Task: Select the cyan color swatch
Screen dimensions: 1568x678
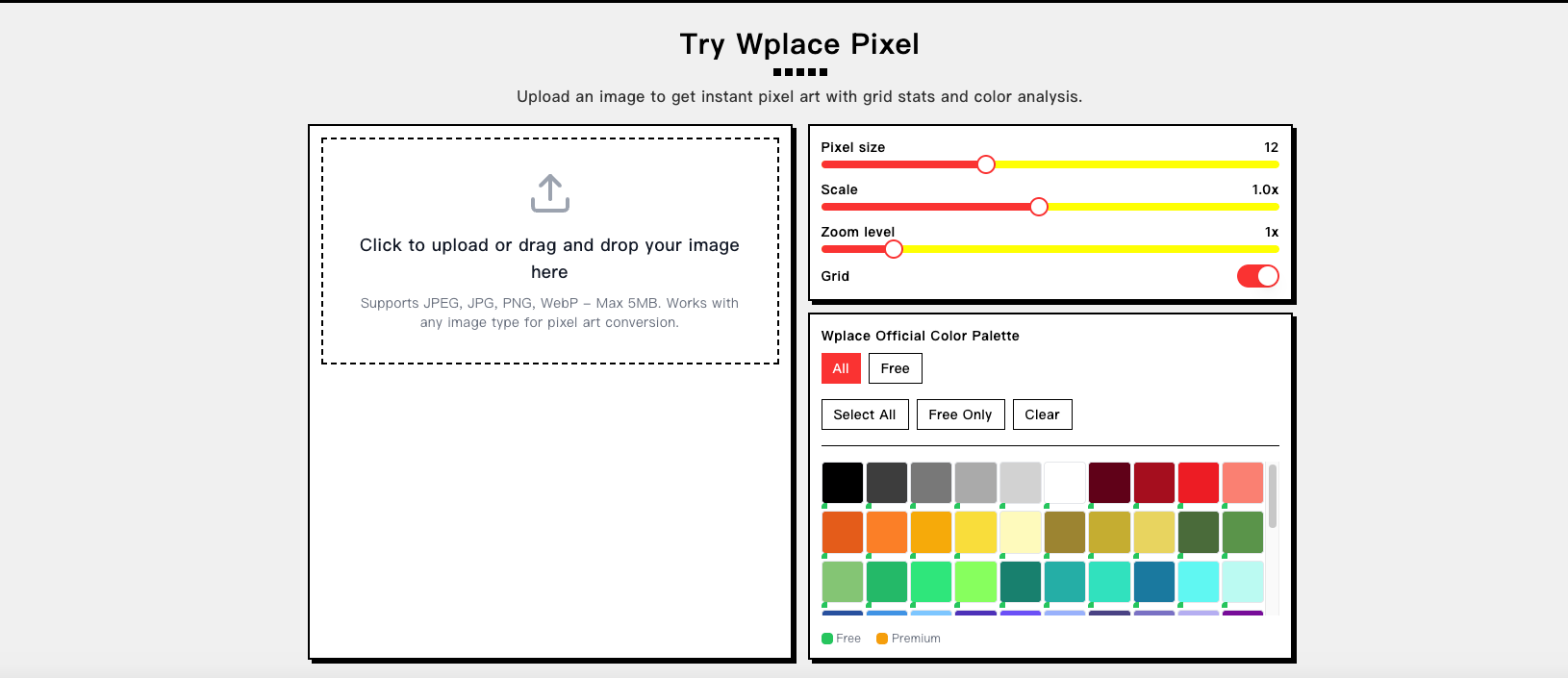Action: [1199, 581]
